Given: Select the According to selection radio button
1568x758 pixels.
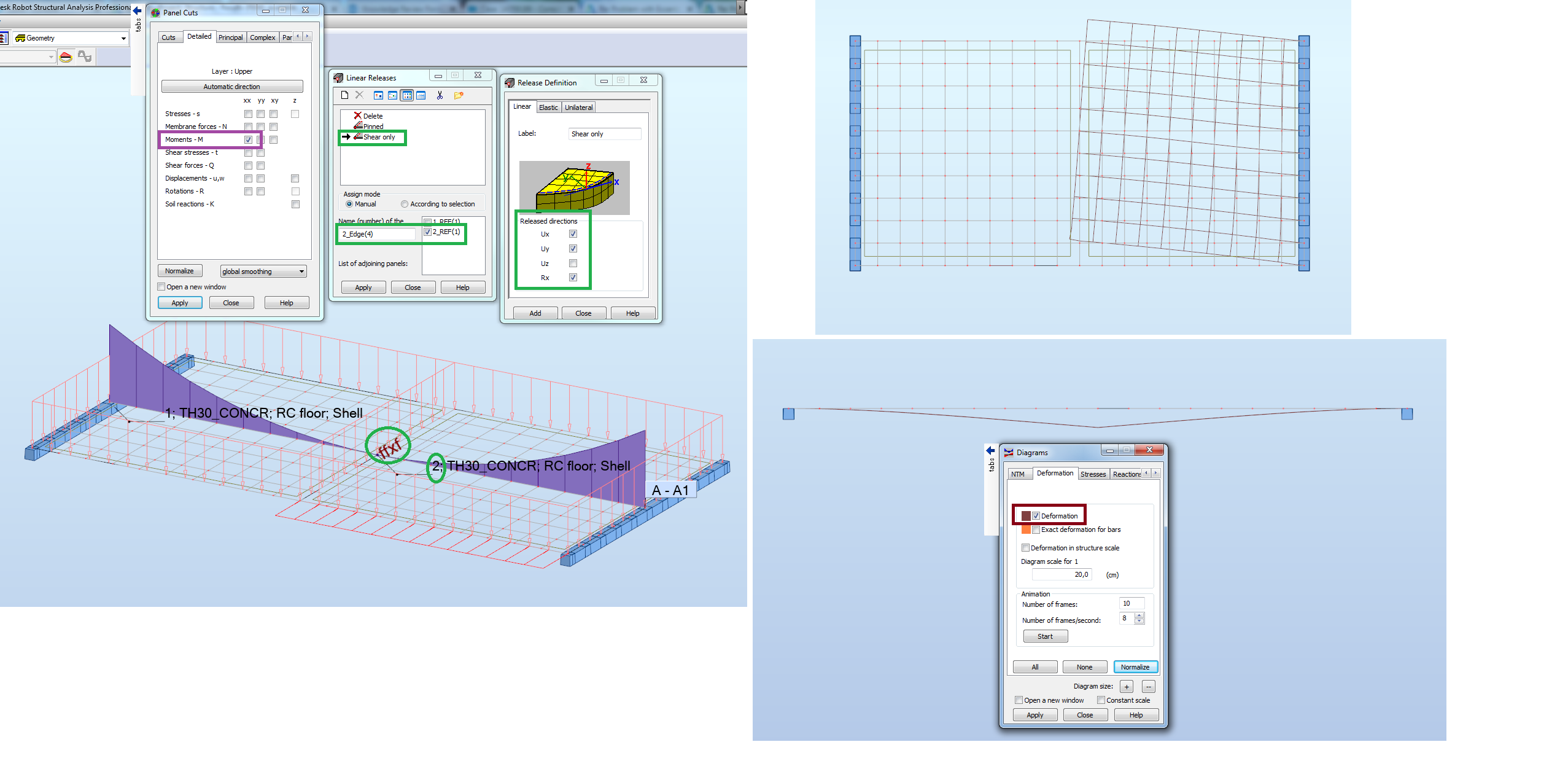Looking at the screenshot, I should [x=405, y=203].
